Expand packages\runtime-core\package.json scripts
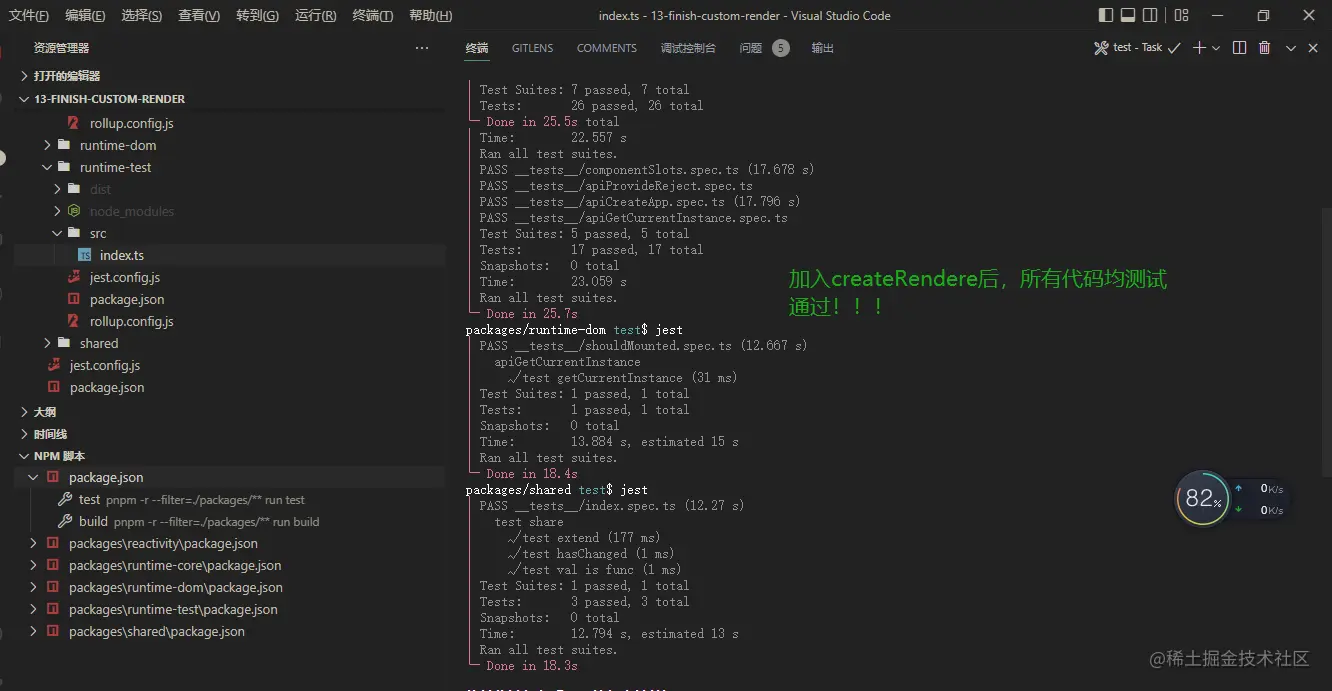 click(230, 565)
